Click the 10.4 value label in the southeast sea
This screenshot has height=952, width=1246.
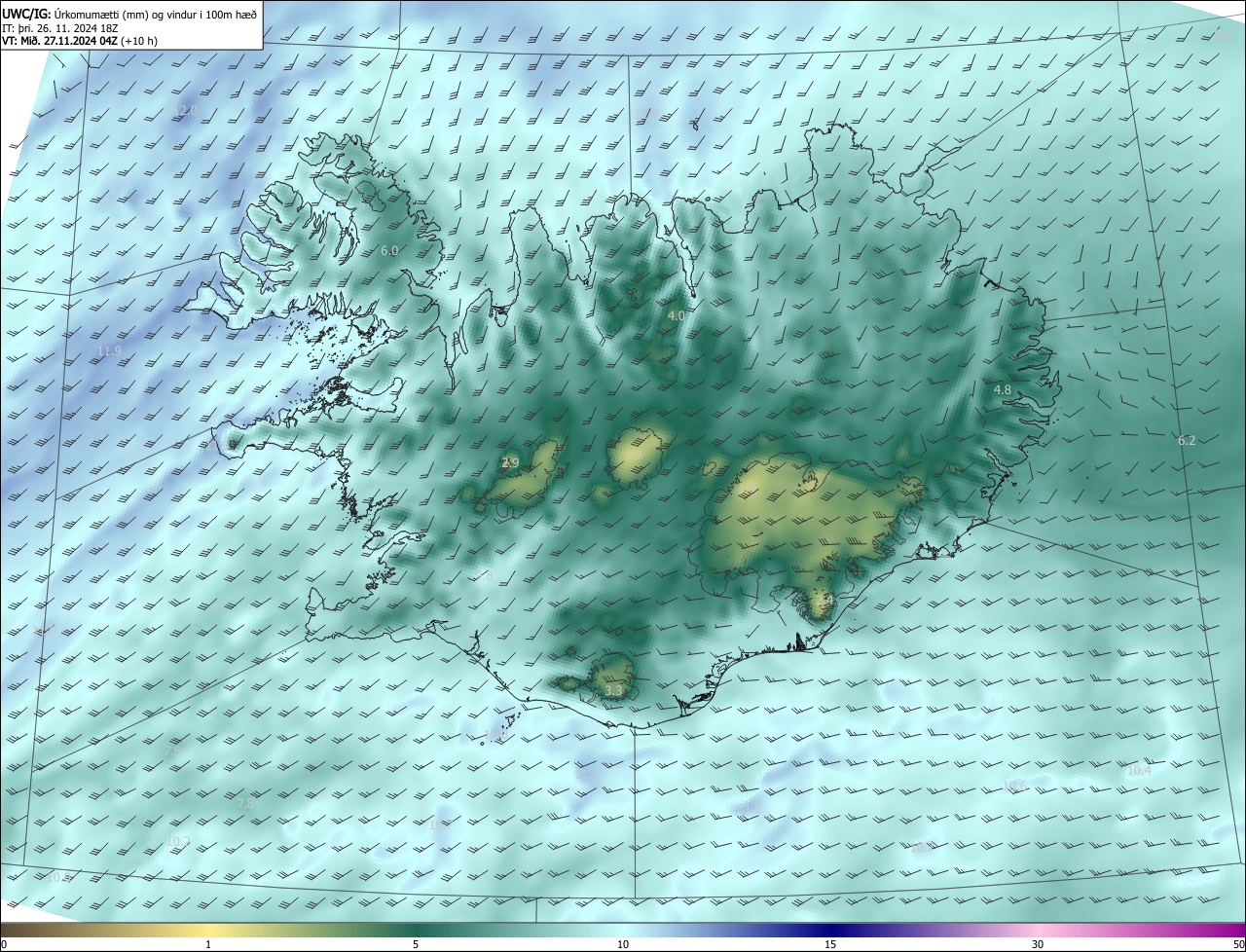point(1139,770)
